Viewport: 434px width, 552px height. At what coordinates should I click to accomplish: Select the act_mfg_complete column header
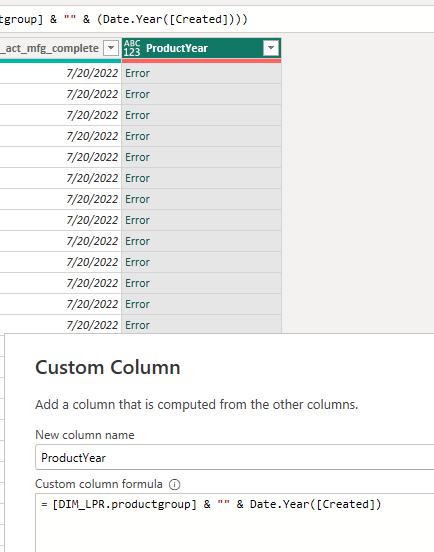point(61,48)
